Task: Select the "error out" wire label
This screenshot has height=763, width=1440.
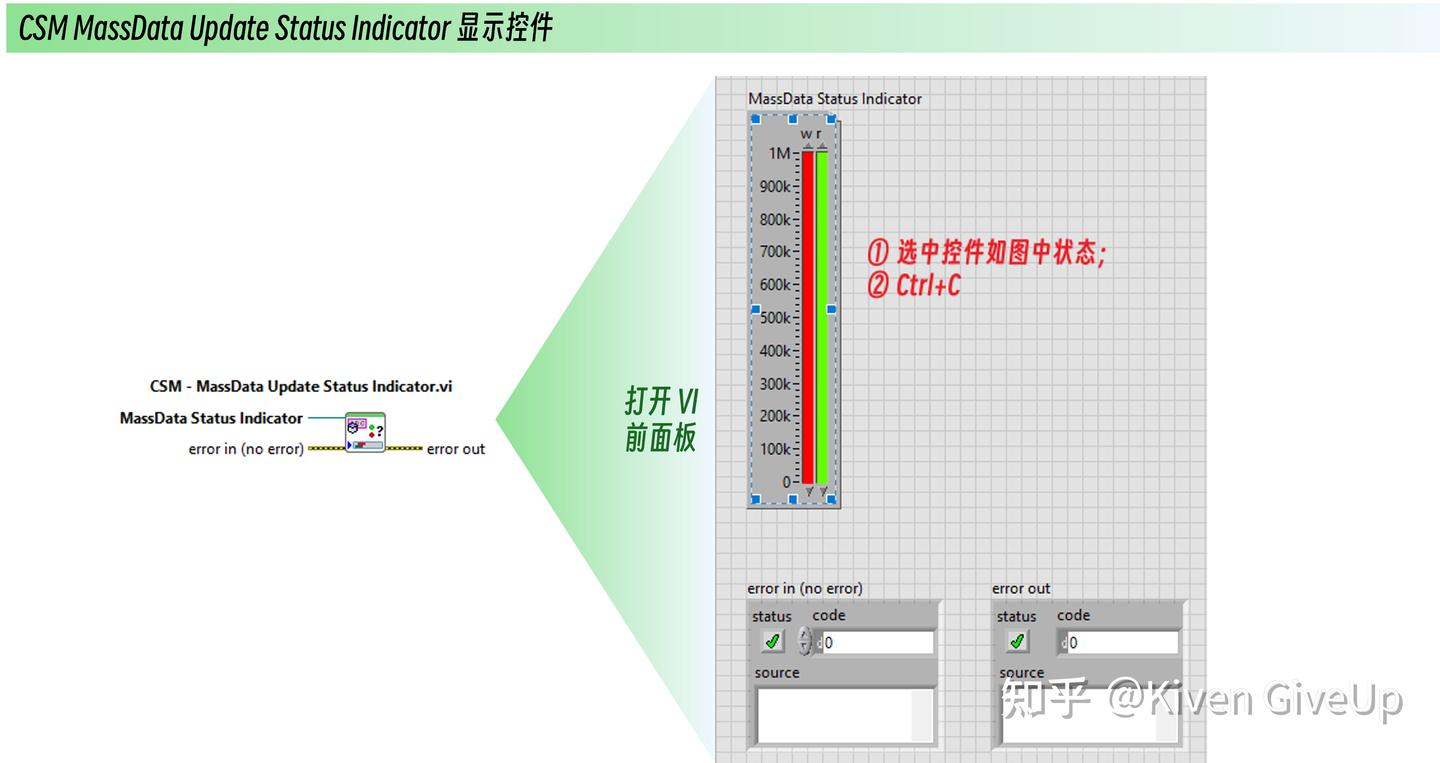Action: [455, 449]
